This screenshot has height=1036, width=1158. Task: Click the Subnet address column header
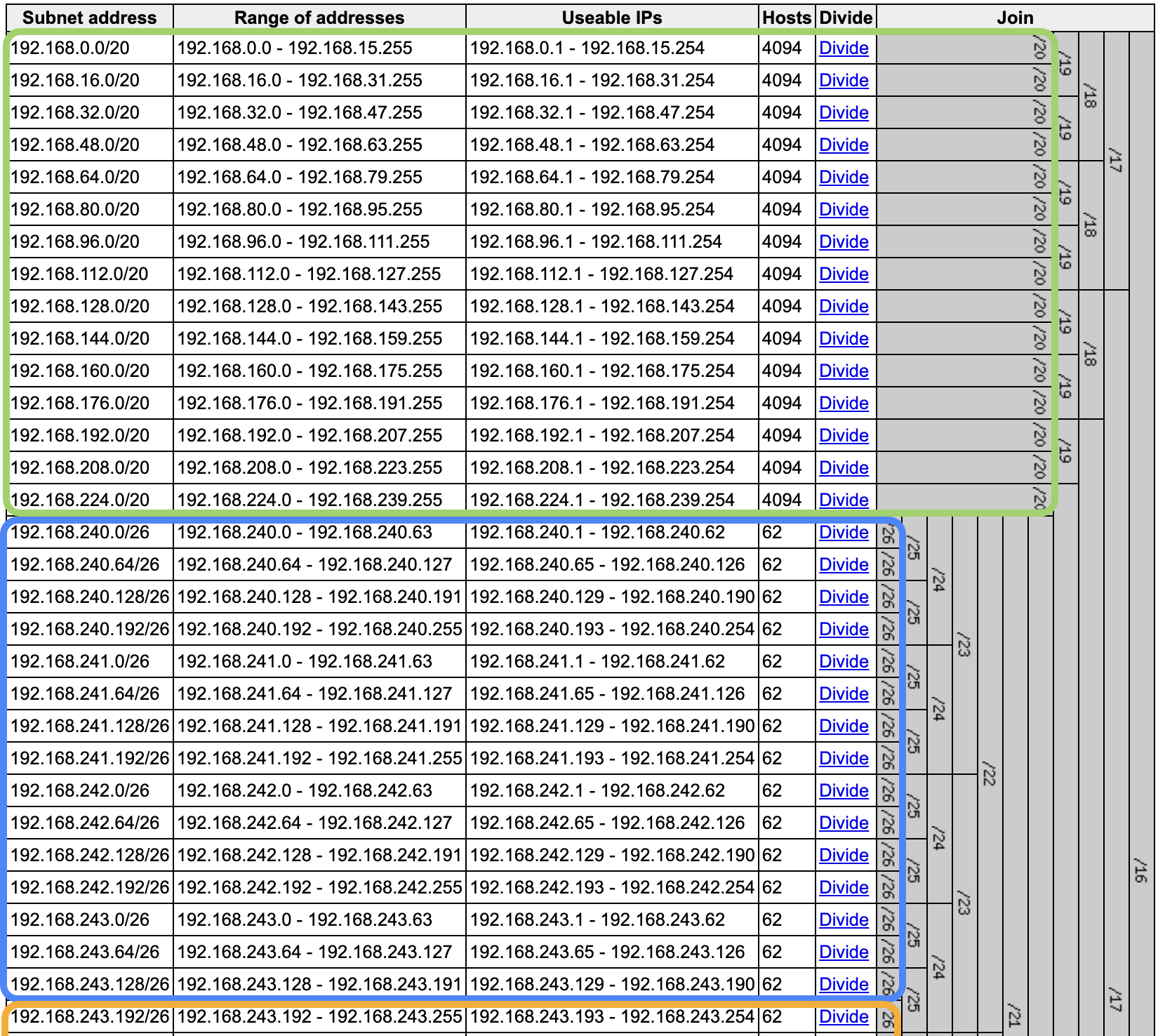(90, 18)
